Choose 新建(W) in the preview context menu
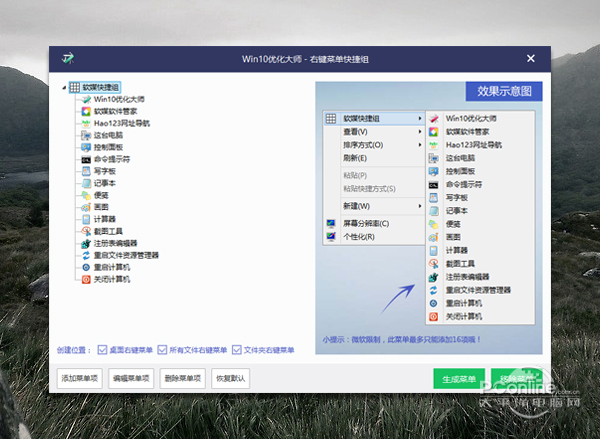This screenshot has width=600, height=439. pyautogui.click(x=356, y=206)
